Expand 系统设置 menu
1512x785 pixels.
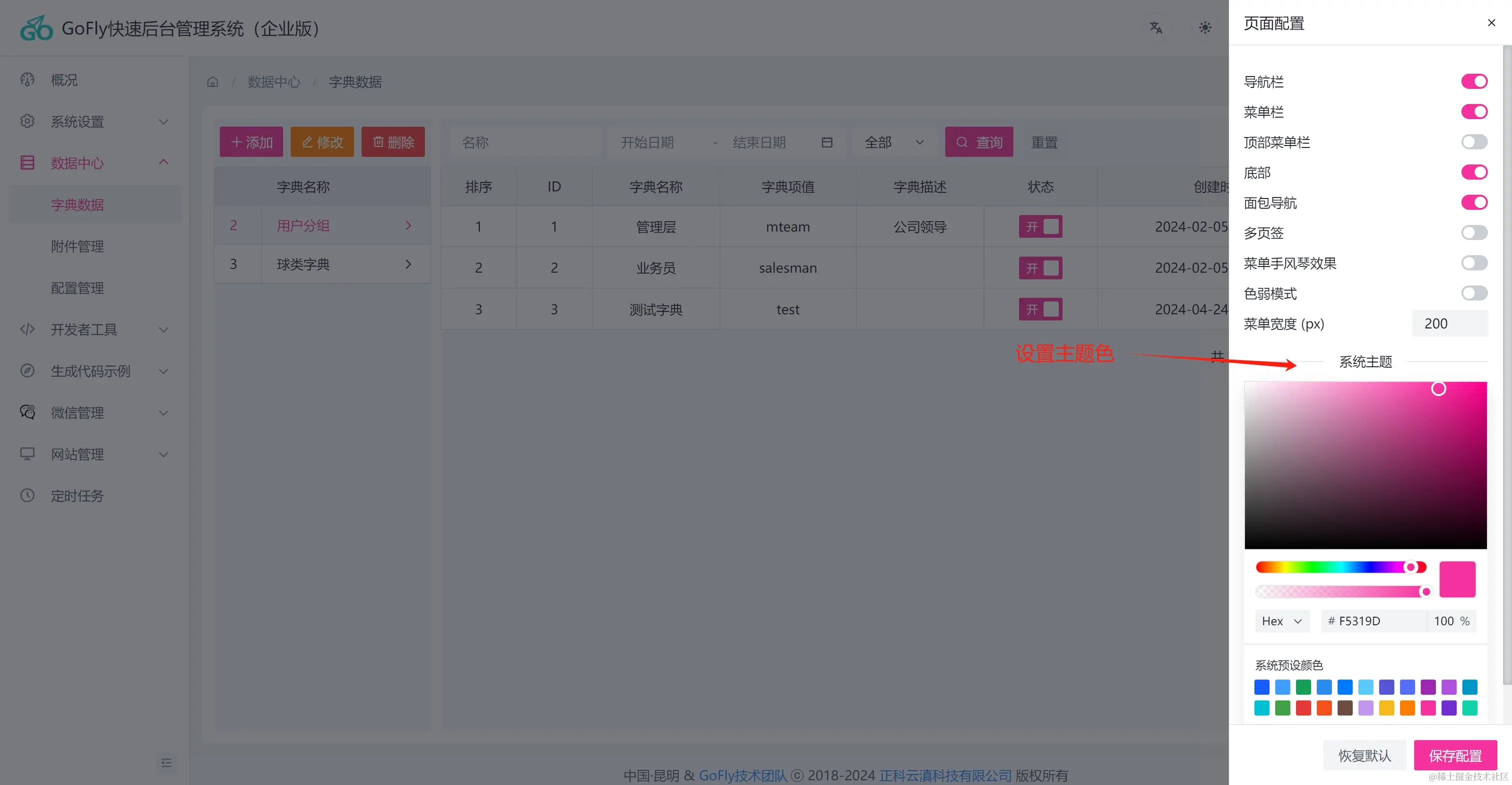pos(164,121)
